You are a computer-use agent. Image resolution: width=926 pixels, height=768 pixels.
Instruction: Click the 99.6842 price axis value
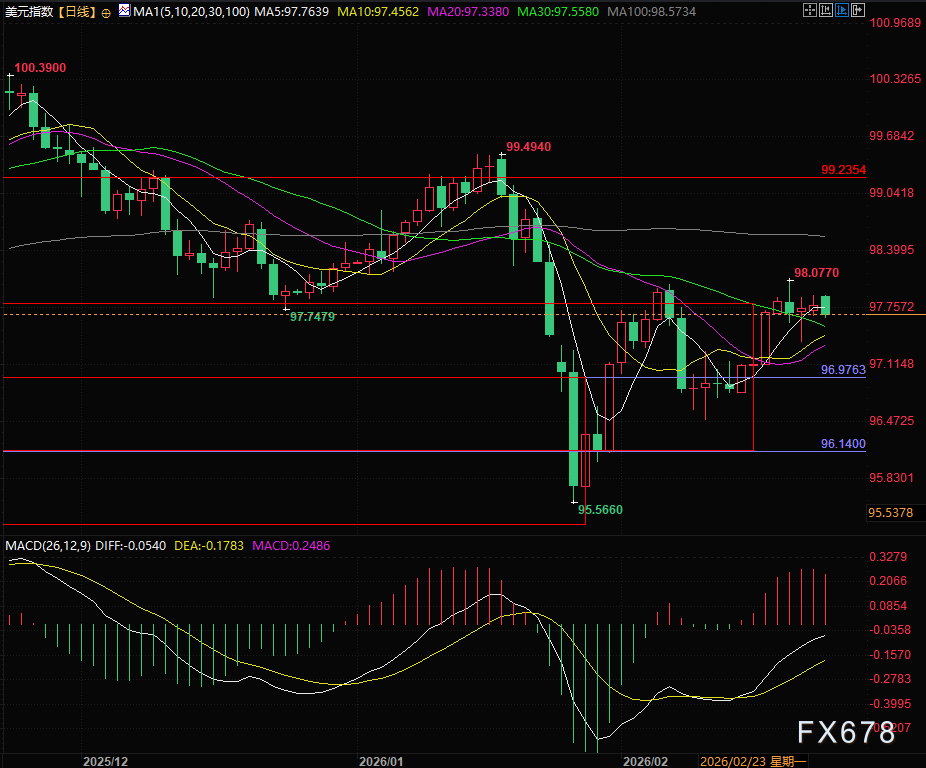(x=892, y=136)
